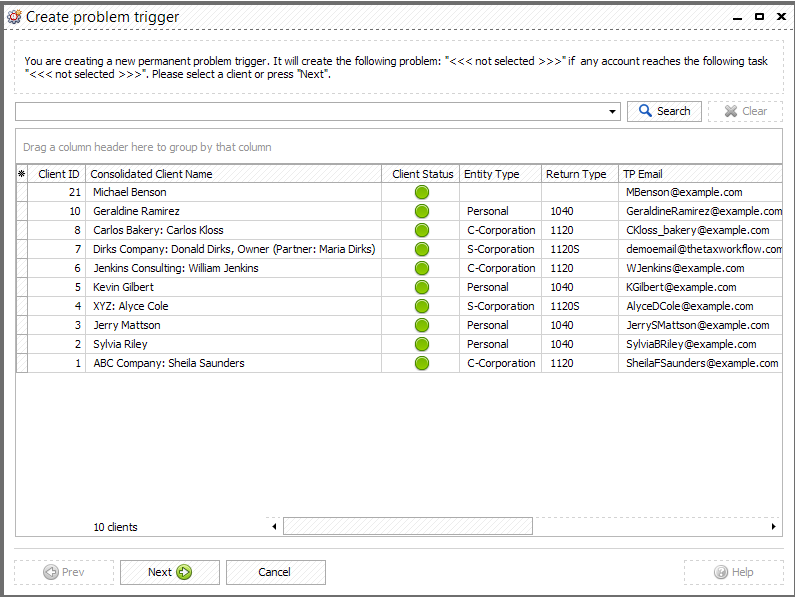Click the scroll left arrow of the grid
This screenshot has width=795, height=597.
click(274, 526)
